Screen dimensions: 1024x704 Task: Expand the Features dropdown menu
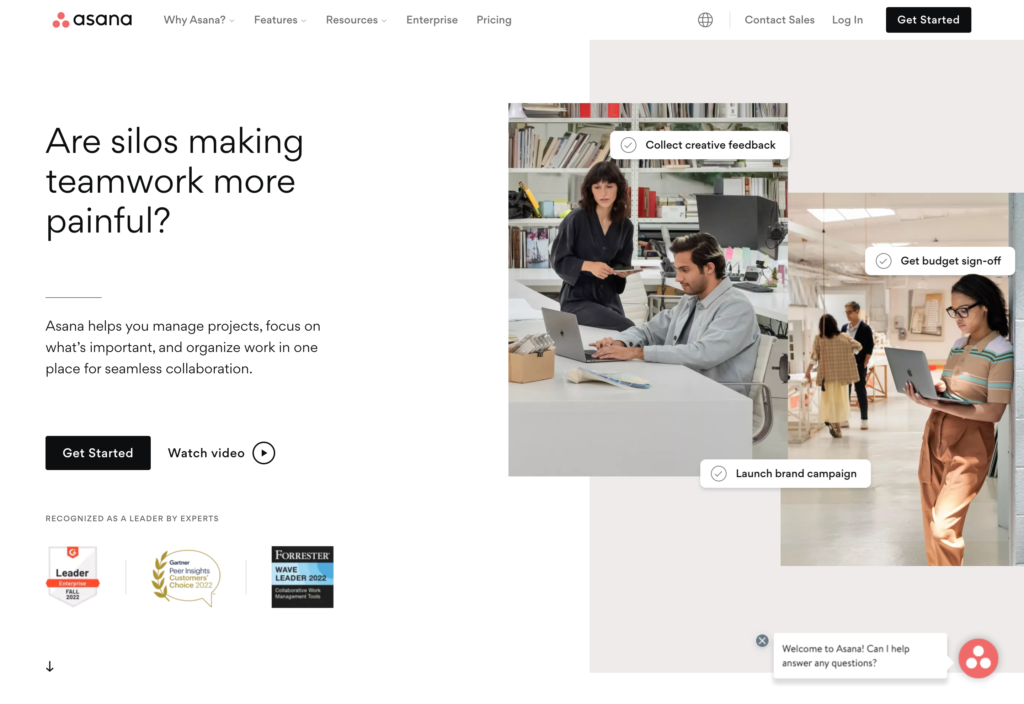(x=280, y=20)
